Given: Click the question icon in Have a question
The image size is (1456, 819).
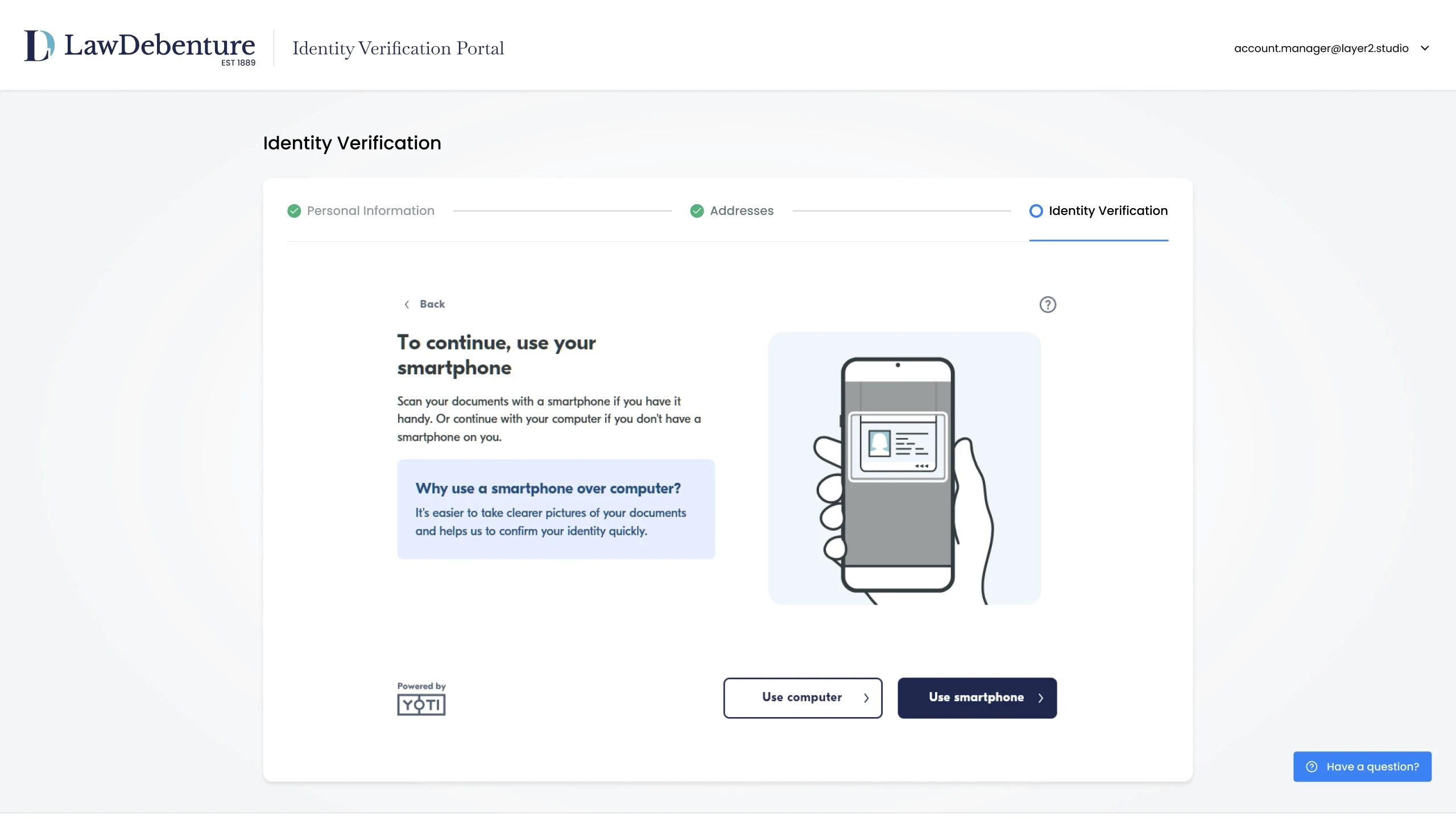Looking at the screenshot, I should tap(1312, 767).
